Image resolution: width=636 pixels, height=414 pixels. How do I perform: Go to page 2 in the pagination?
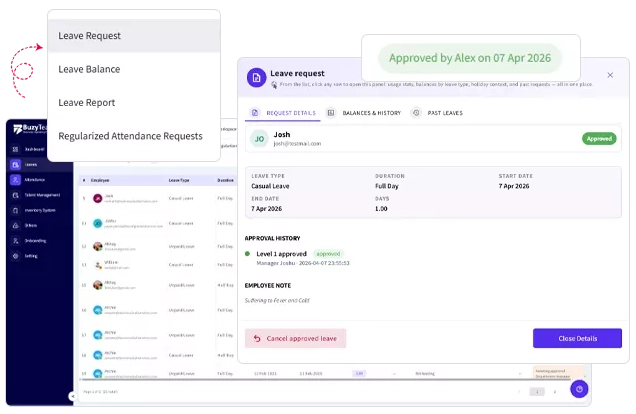(x=555, y=392)
